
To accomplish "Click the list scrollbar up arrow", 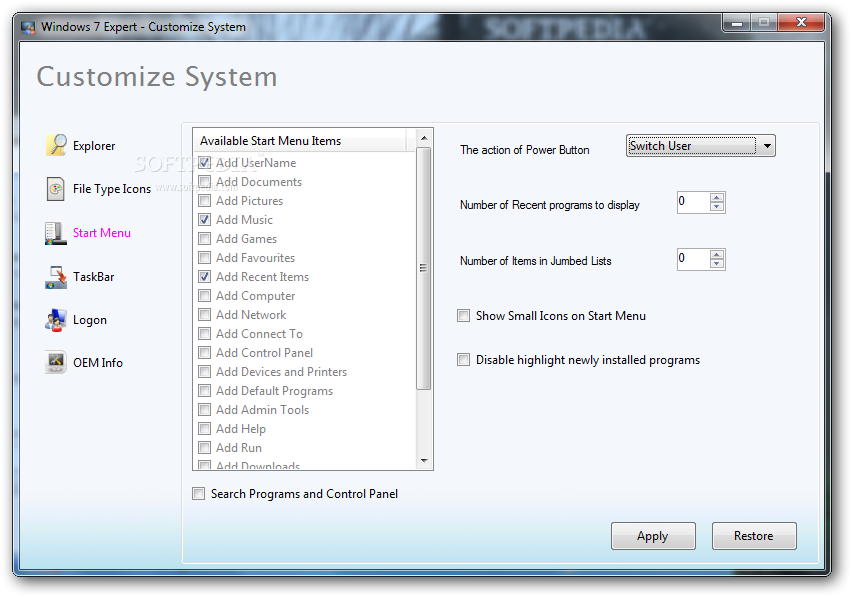I will pos(424,138).
